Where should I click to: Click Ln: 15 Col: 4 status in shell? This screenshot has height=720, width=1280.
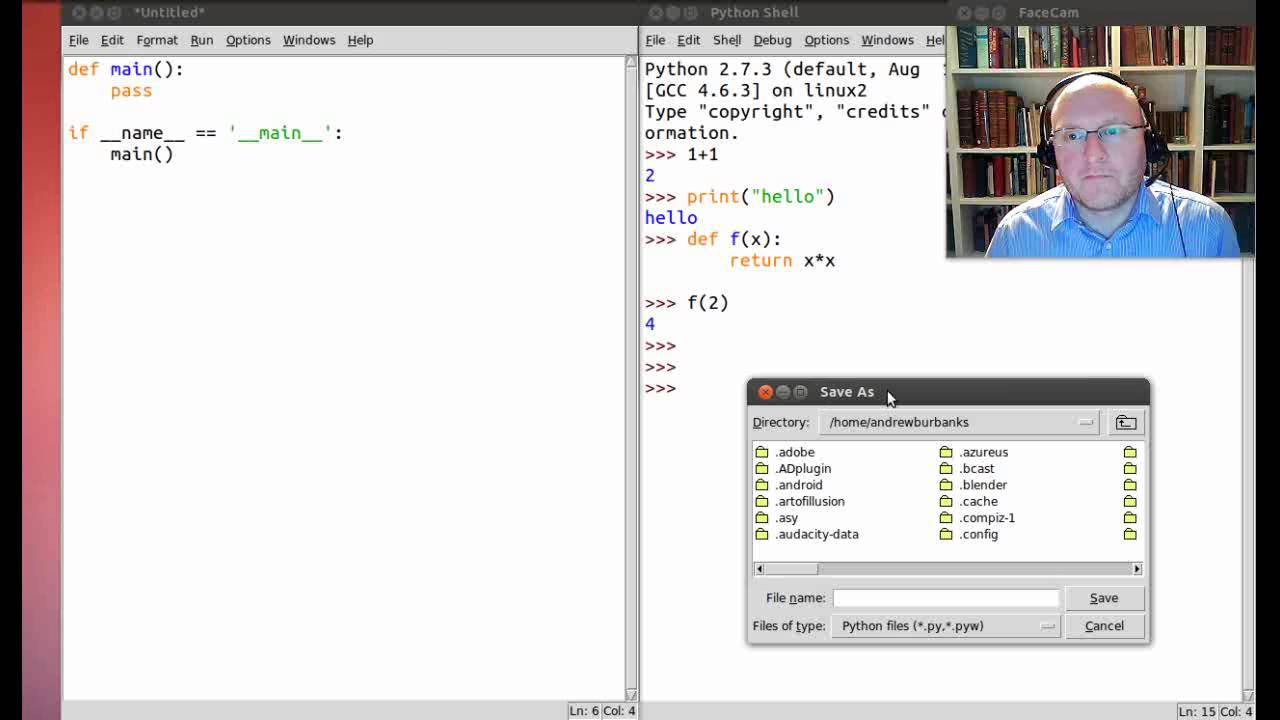click(1215, 711)
